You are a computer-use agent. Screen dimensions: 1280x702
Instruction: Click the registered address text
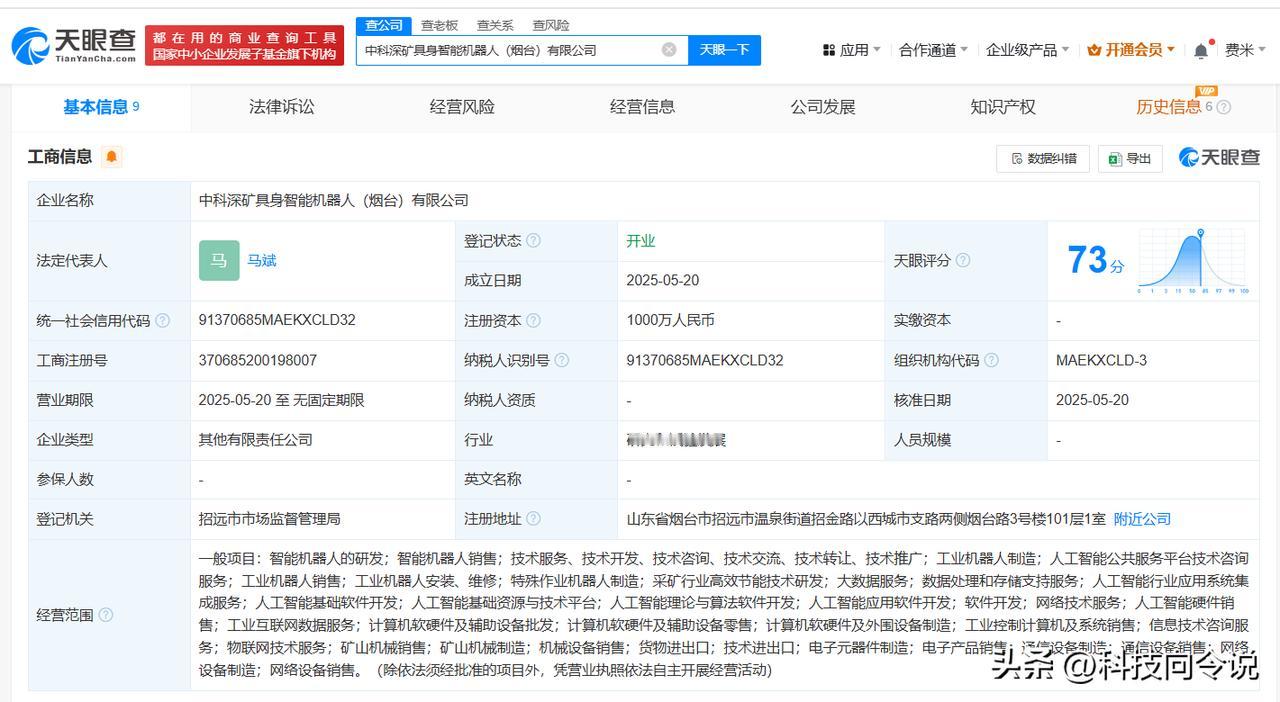click(866, 519)
